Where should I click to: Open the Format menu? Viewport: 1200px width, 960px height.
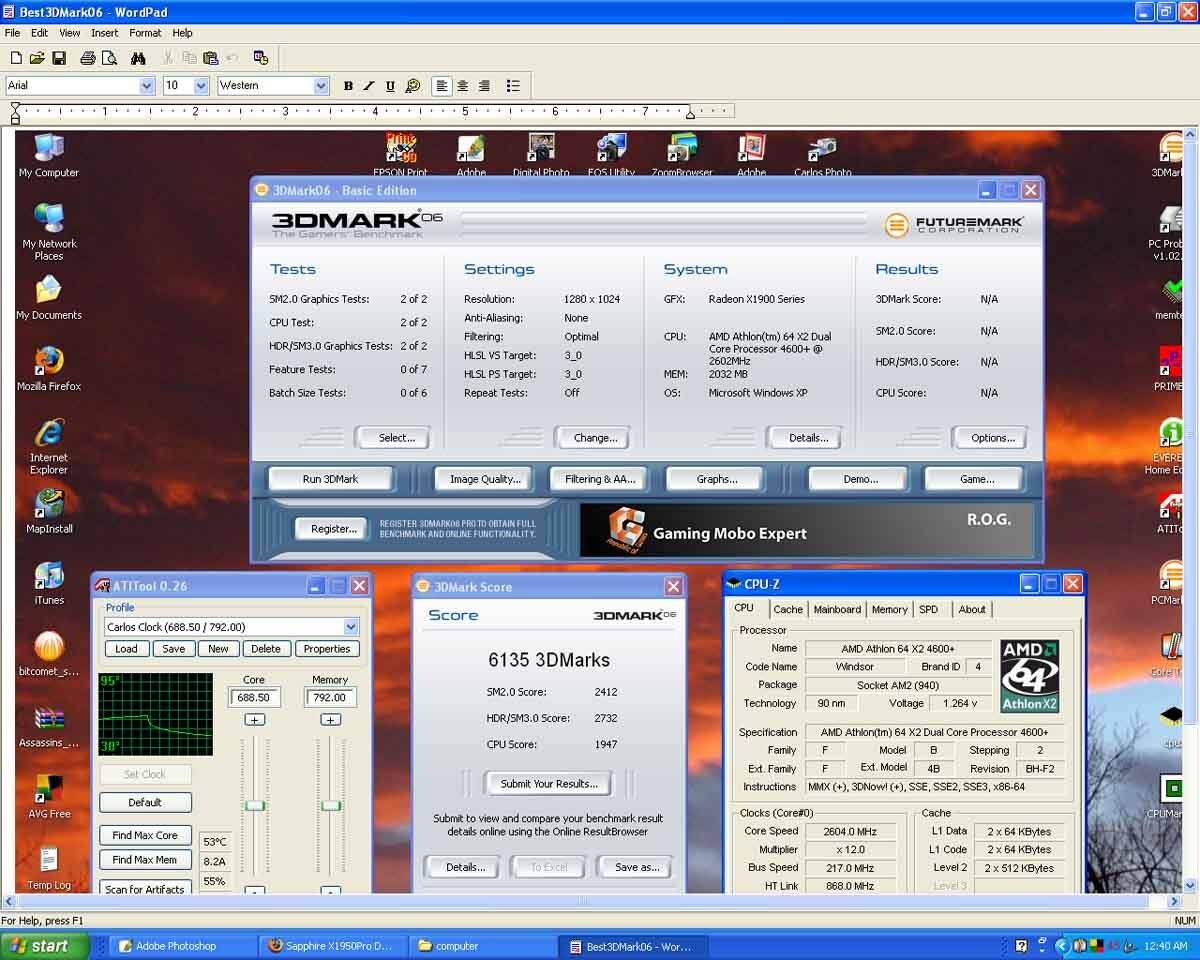click(x=145, y=33)
